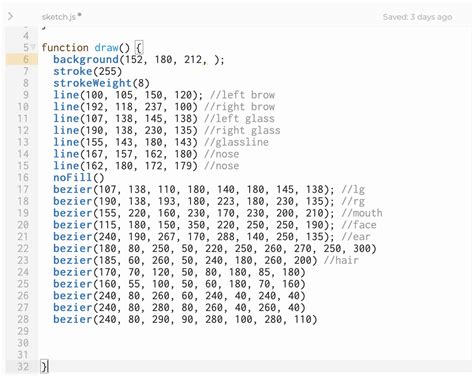Screen dimensions: 474x376
Task: Click the '//glassline' comment
Action: tap(236, 142)
